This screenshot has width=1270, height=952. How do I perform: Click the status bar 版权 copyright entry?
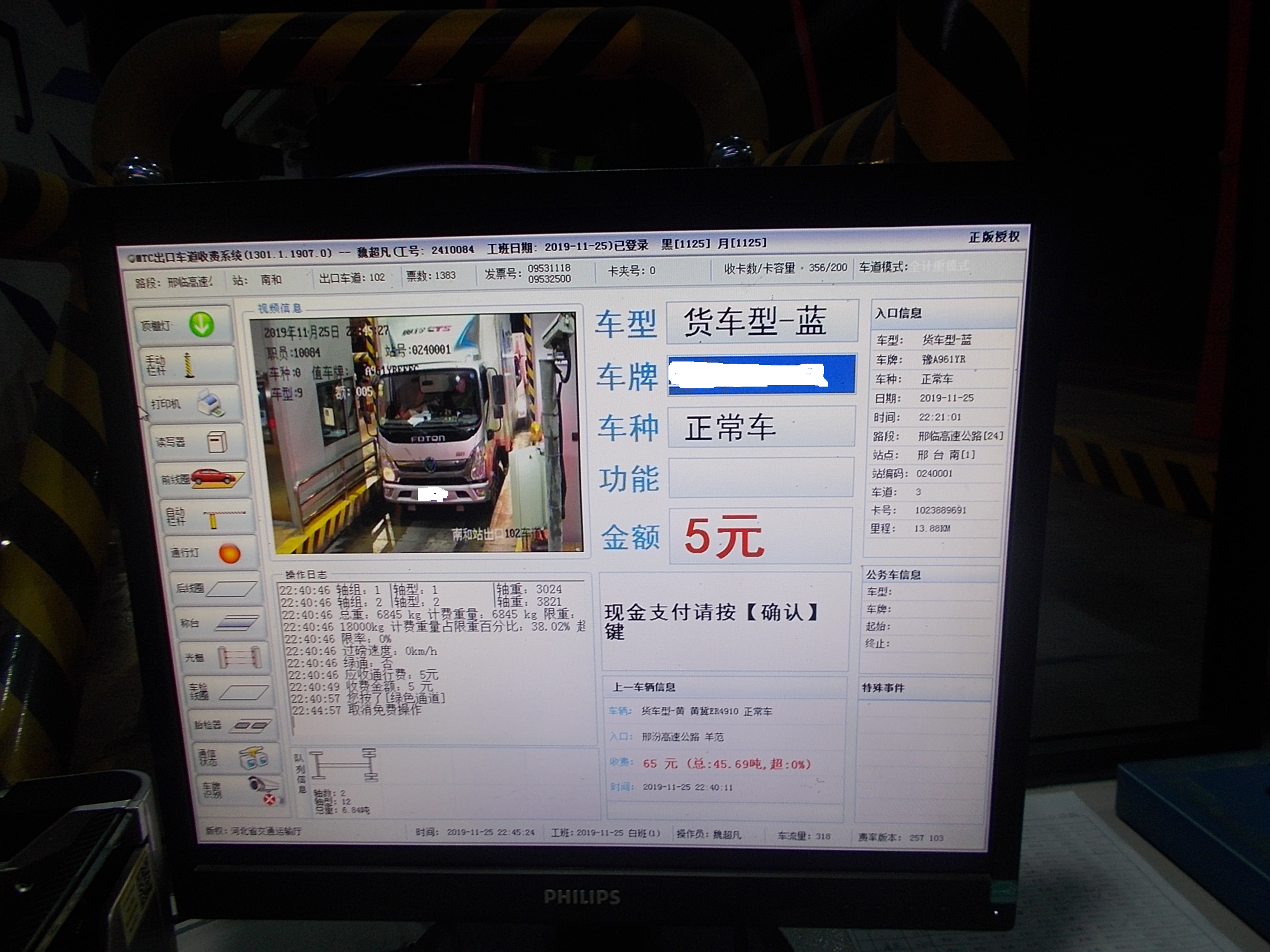253,831
